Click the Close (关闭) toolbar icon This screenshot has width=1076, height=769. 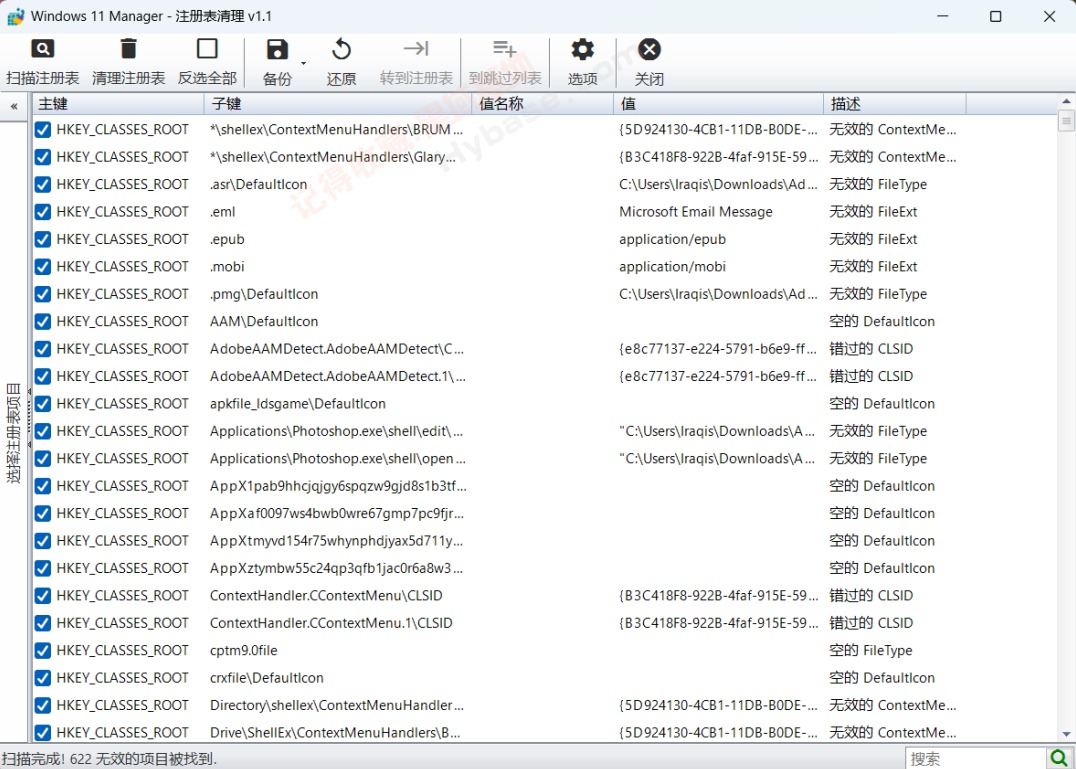tap(649, 49)
